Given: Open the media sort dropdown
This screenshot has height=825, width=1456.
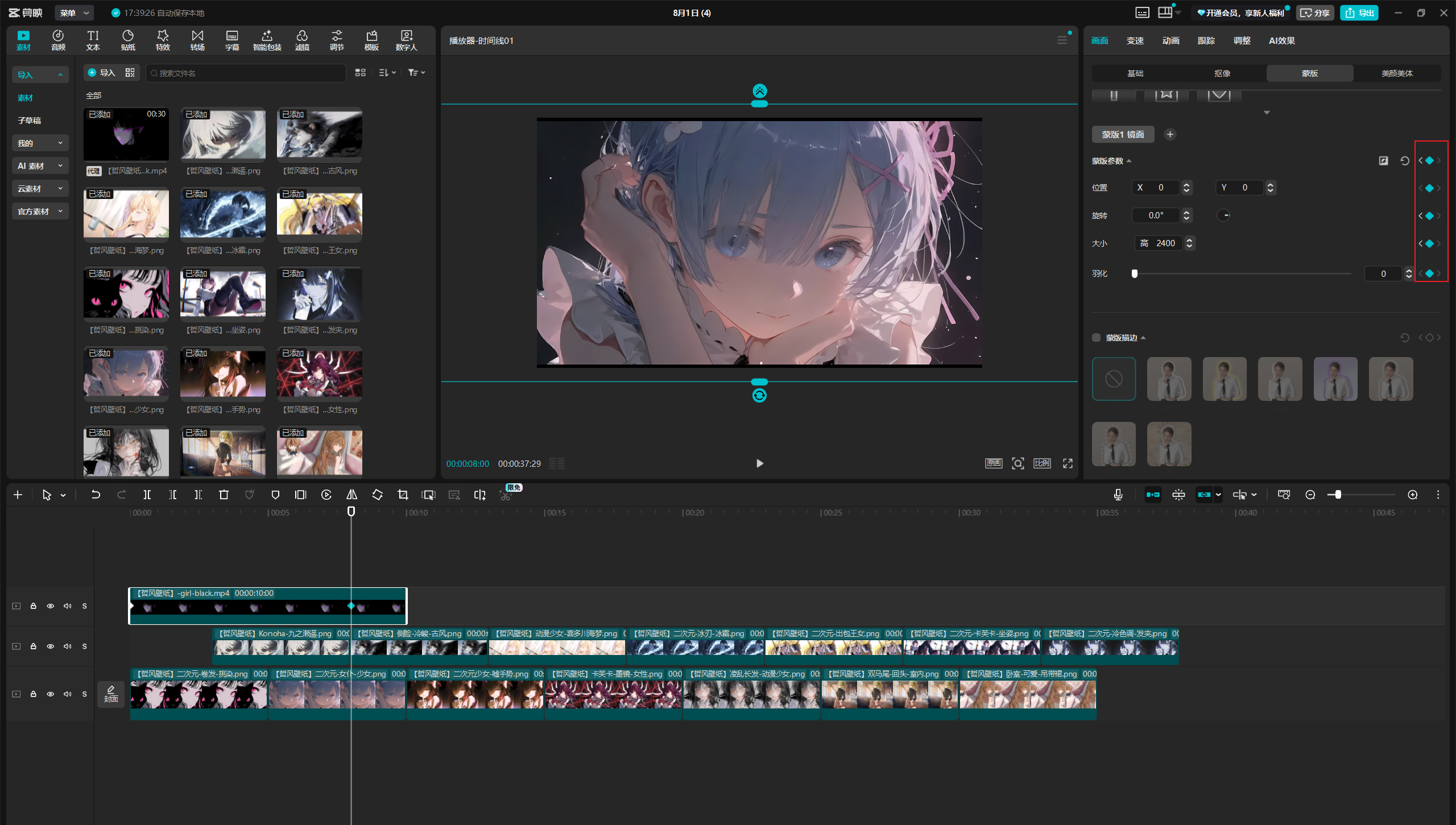Looking at the screenshot, I should coord(387,73).
